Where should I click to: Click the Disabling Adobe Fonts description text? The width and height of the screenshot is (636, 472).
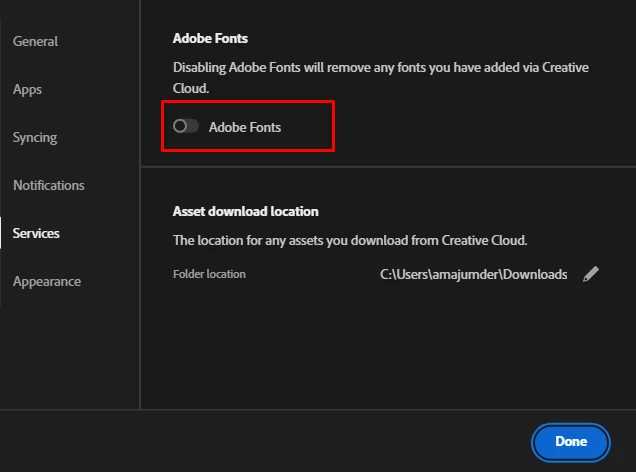pos(380,77)
